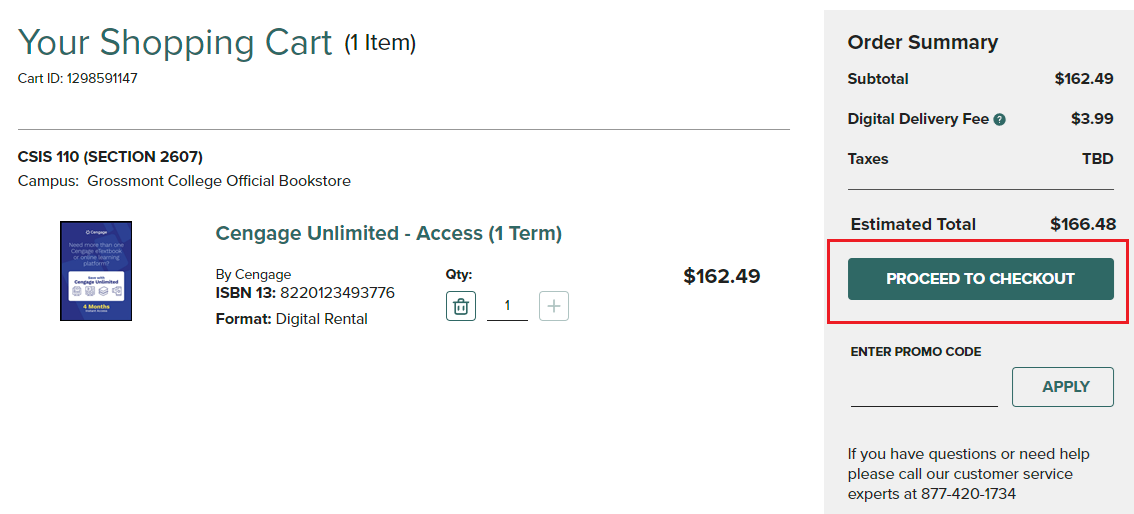Click the Apply promo code button
The image size is (1134, 514).
[1062, 387]
